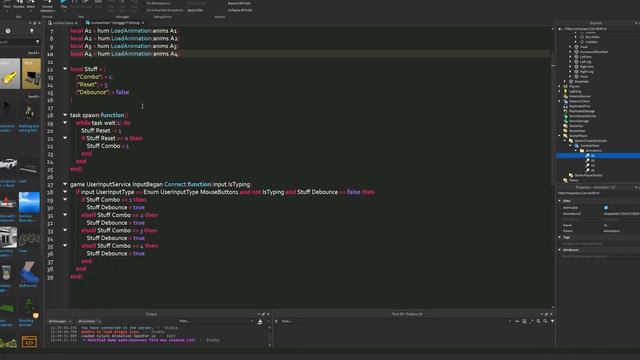This screenshot has width=640, height=360.
Task: Switch to the second script editor tab
Action: 114,23
